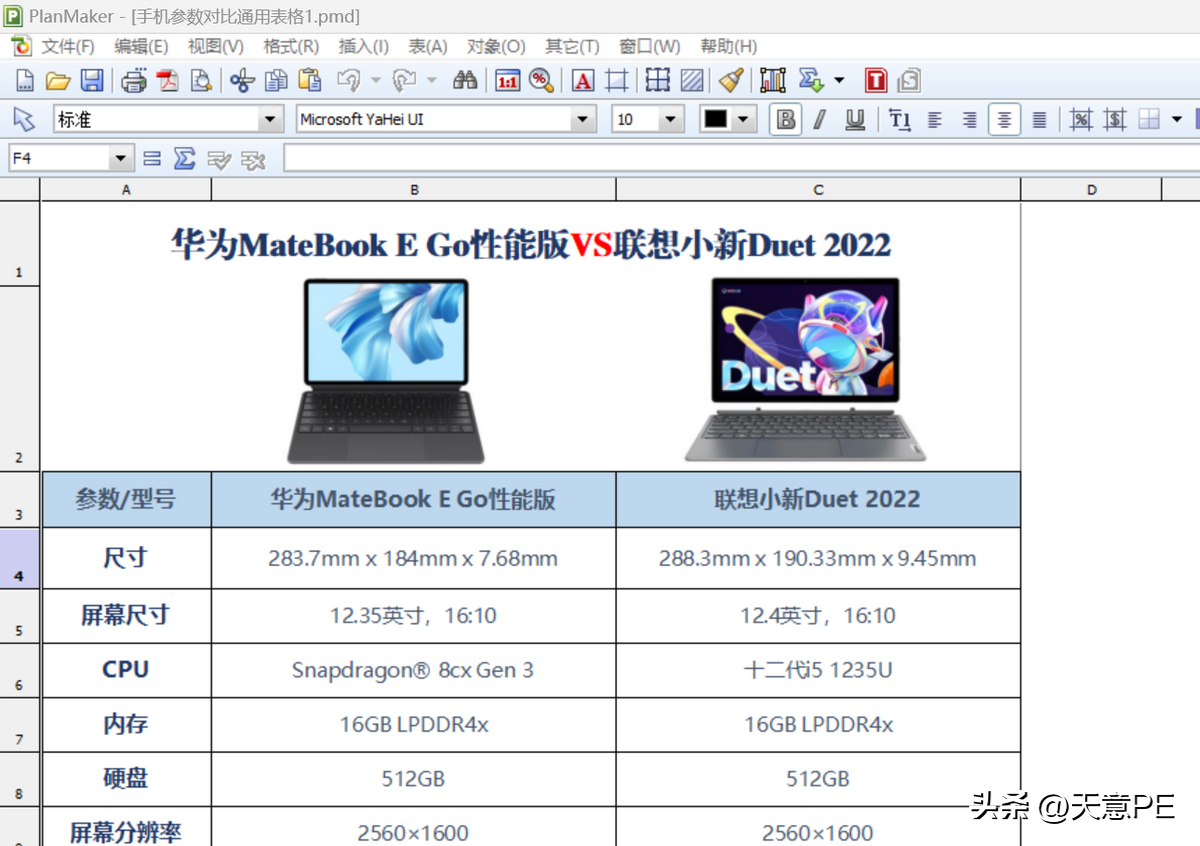Apply cell shading with hatched icon
The height and width of the screenshot is (846, 1200).
click(x=691, y=81)
